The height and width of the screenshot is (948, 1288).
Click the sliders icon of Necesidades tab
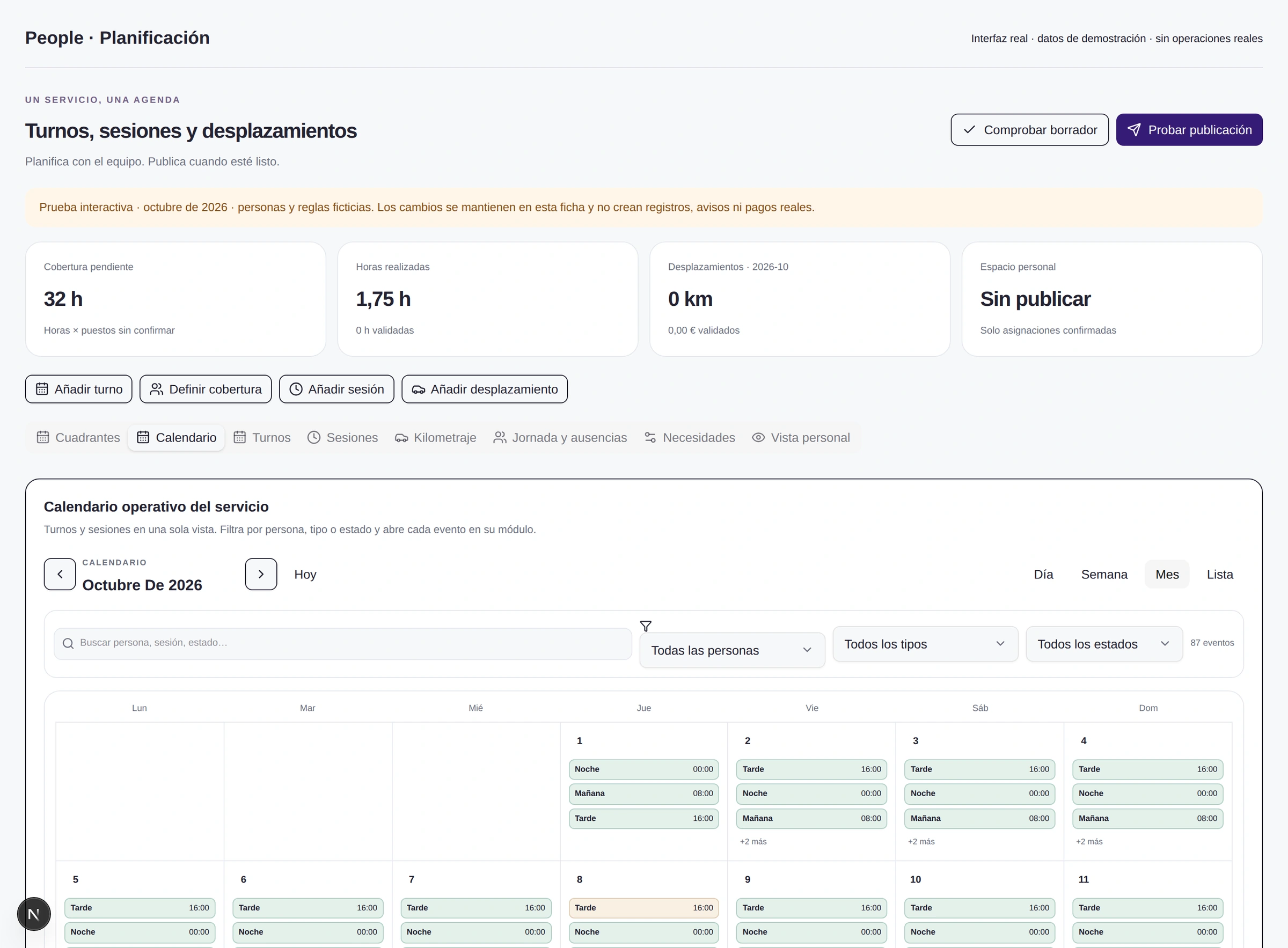pyautogui.click(x=650, y=437)
